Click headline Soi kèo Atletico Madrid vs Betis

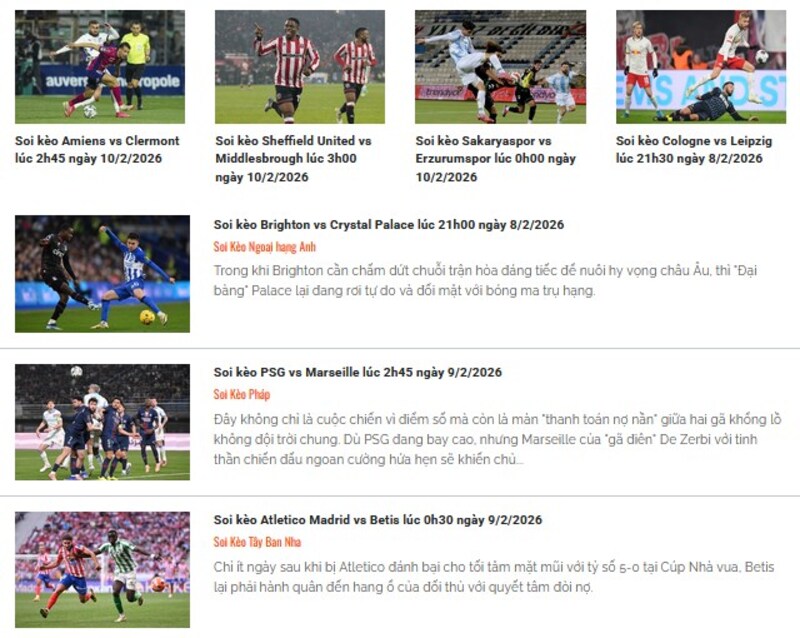(x=378, y=520)
